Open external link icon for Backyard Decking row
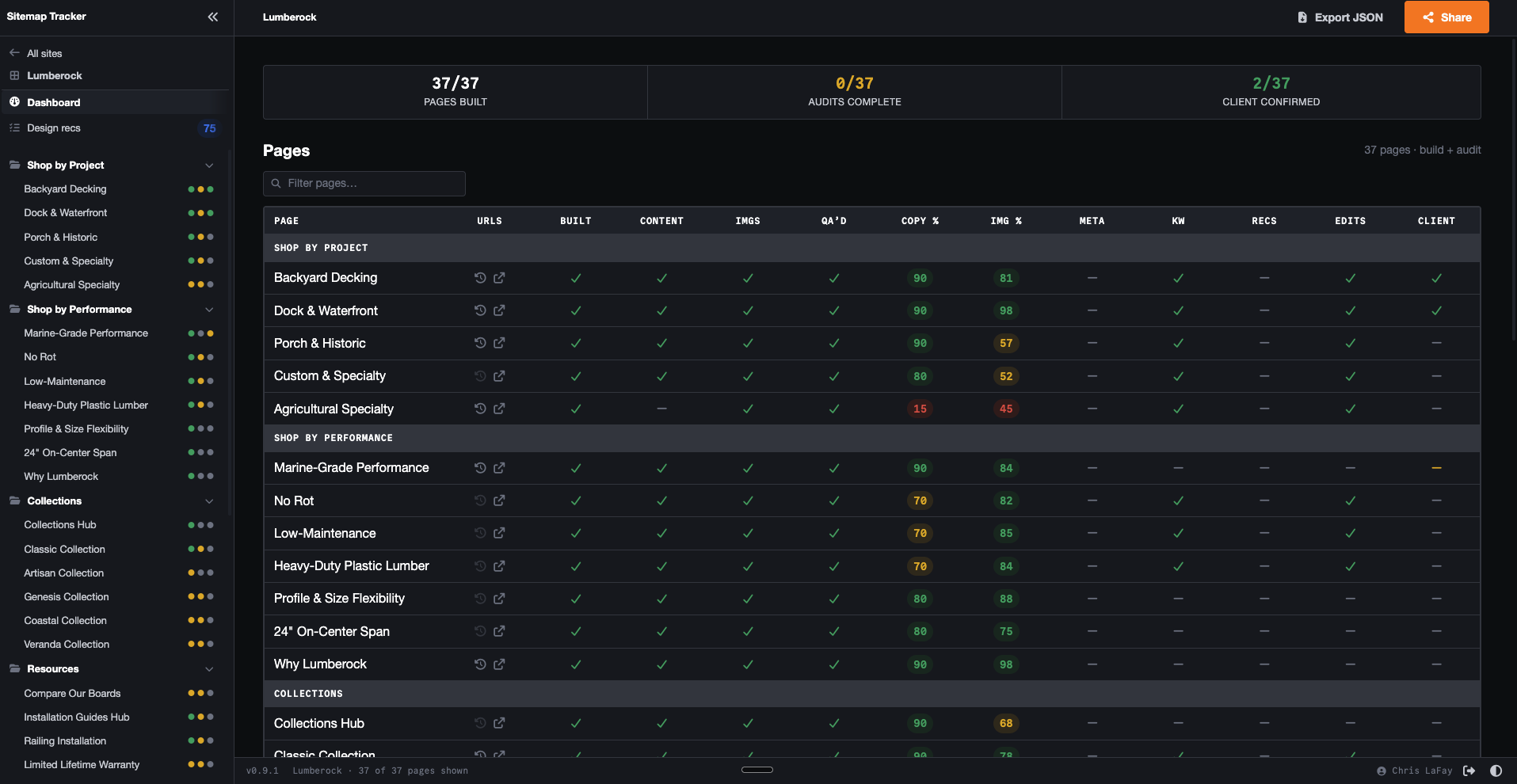 [499, 278]
